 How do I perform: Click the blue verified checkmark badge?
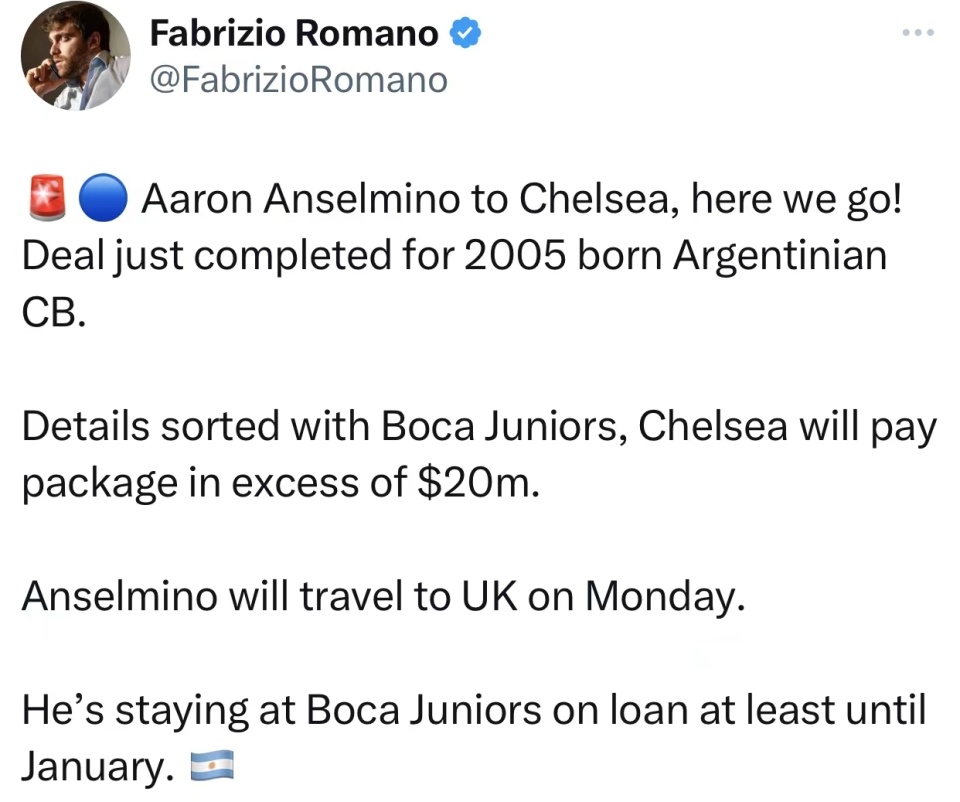coord(465,32)
